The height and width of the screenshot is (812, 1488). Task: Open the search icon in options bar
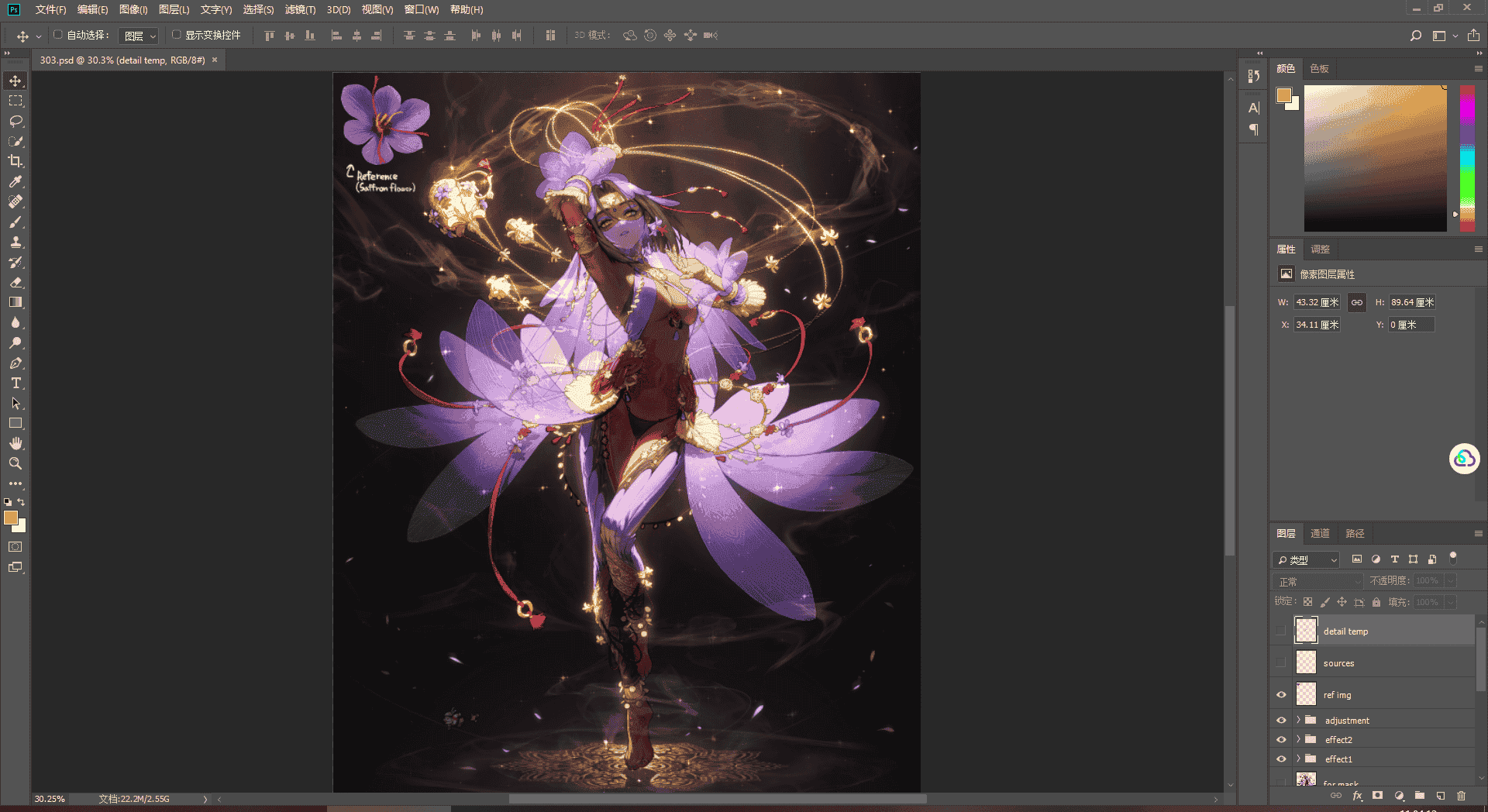[1416, 36]
